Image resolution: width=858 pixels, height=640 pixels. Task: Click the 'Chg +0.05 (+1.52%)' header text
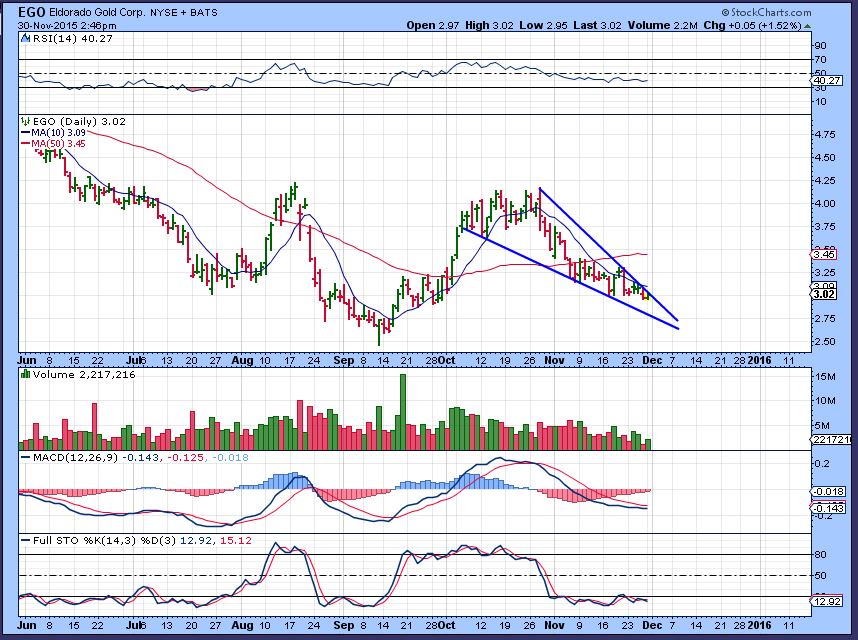point(752,25)
